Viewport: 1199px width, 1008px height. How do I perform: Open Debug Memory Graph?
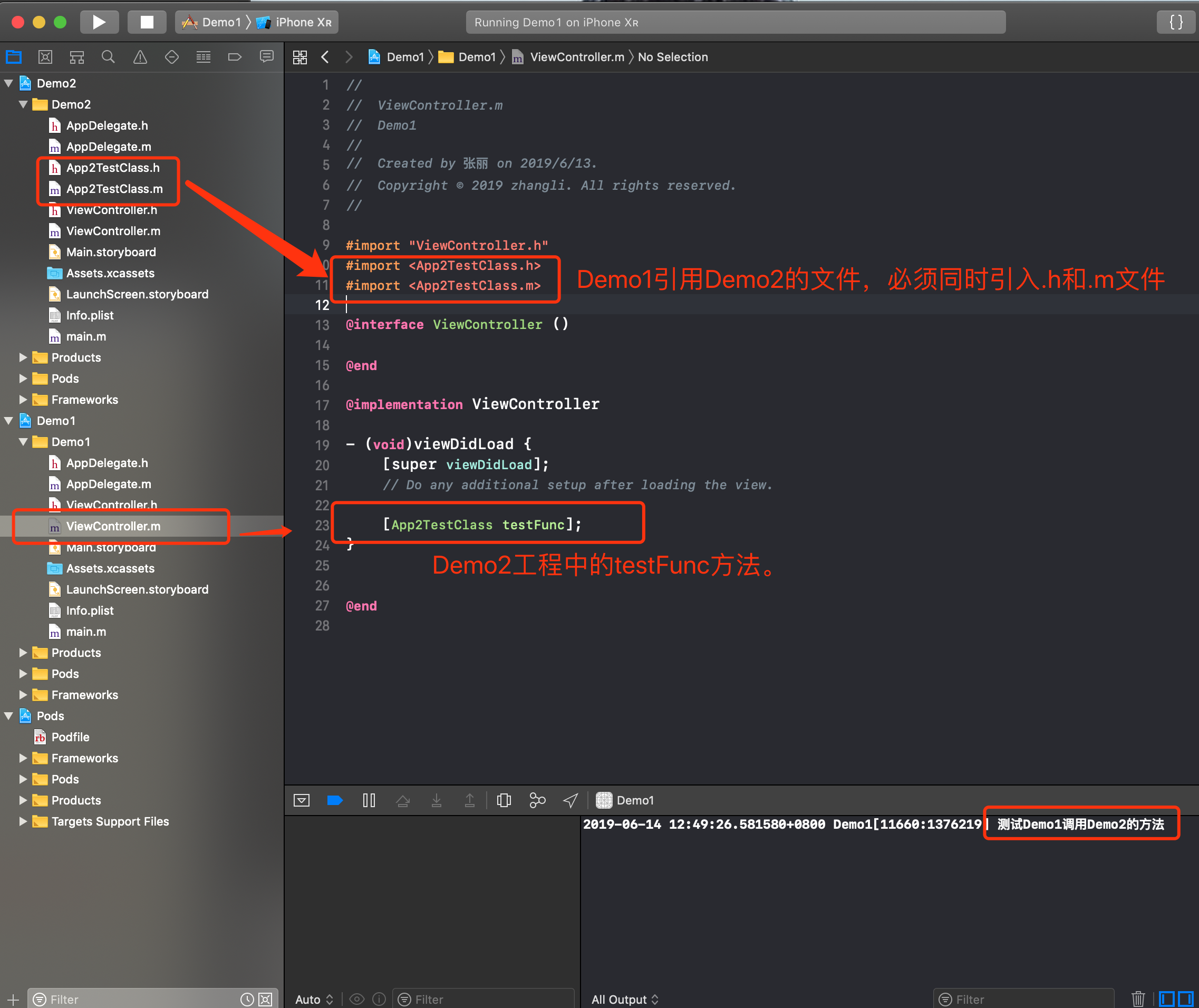(538, 801)
